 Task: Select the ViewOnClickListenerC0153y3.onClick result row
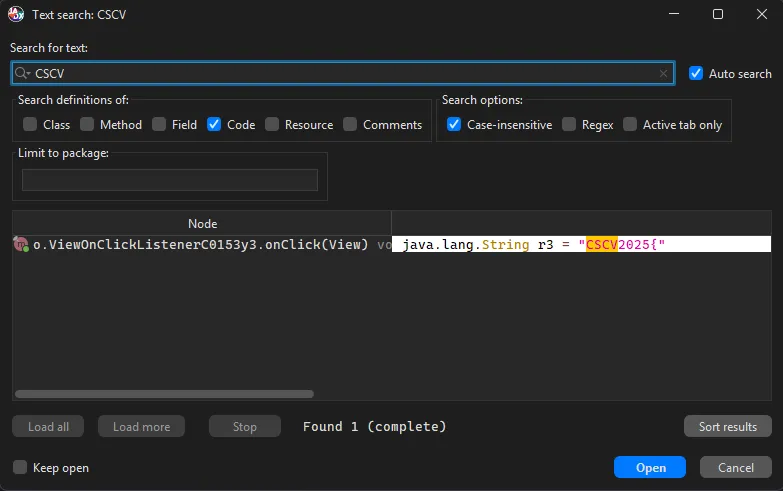coord(200,245)
